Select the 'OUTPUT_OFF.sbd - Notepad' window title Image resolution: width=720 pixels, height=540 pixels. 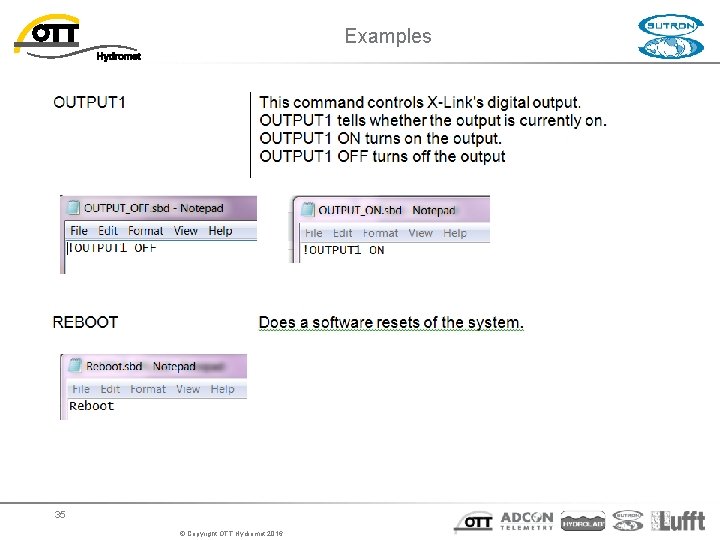(154, 208)
